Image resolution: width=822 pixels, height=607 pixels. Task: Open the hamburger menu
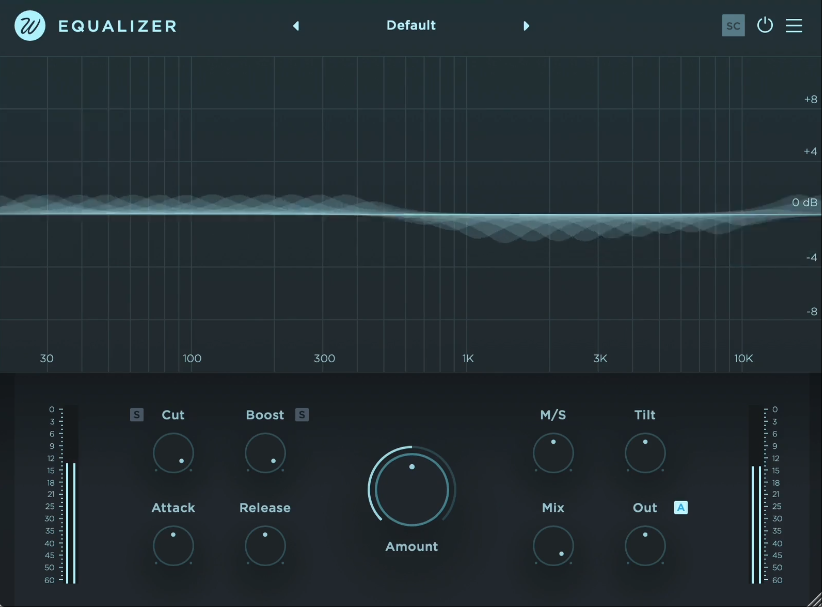(x=794, y=26)
